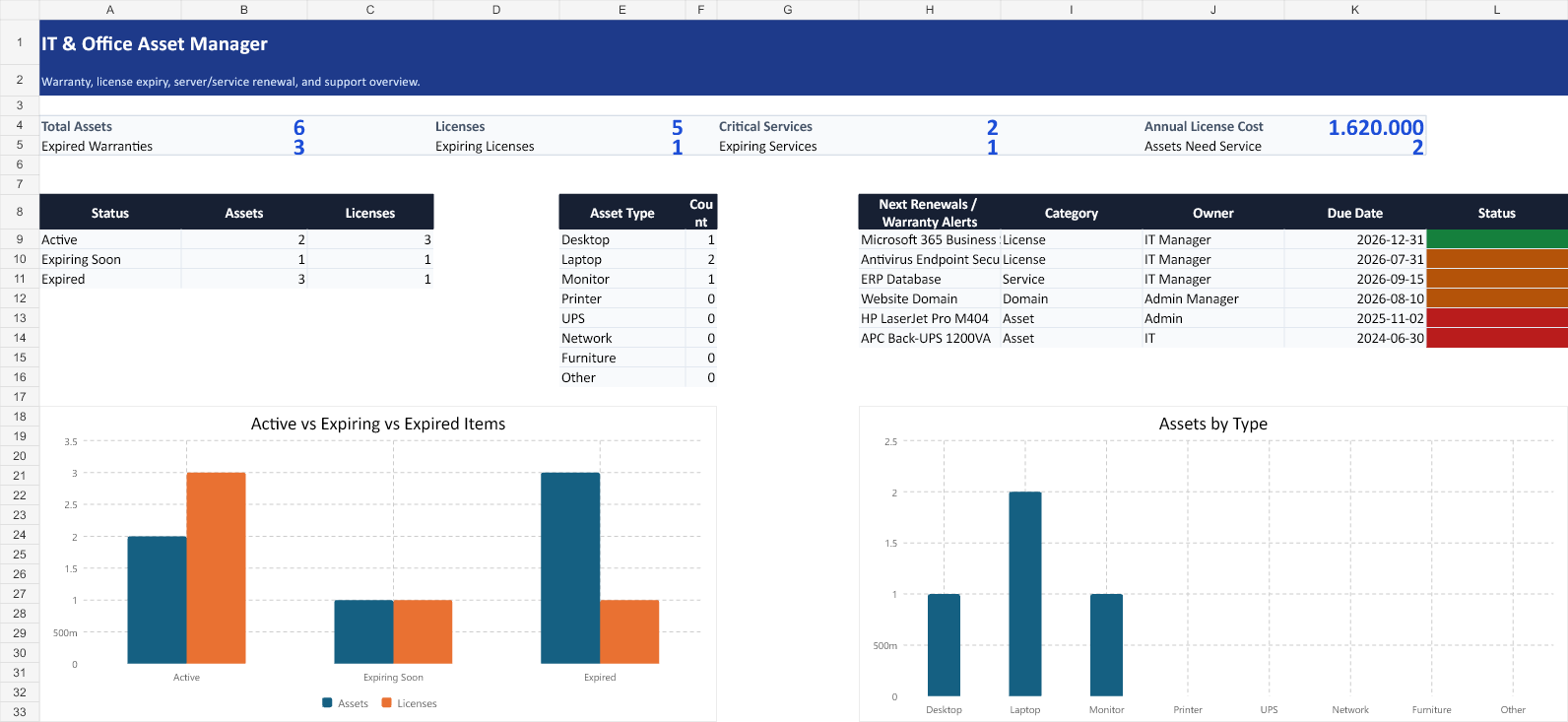Select the 'IT & Office Asset Manager' title cell

pyautogui.click(x=154, y=43)
